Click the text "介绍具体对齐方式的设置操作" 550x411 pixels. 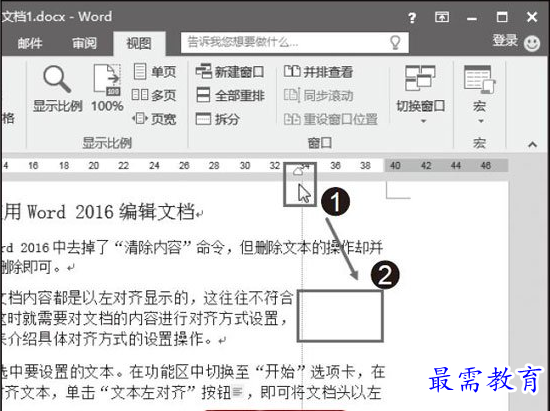click(106, 339)
